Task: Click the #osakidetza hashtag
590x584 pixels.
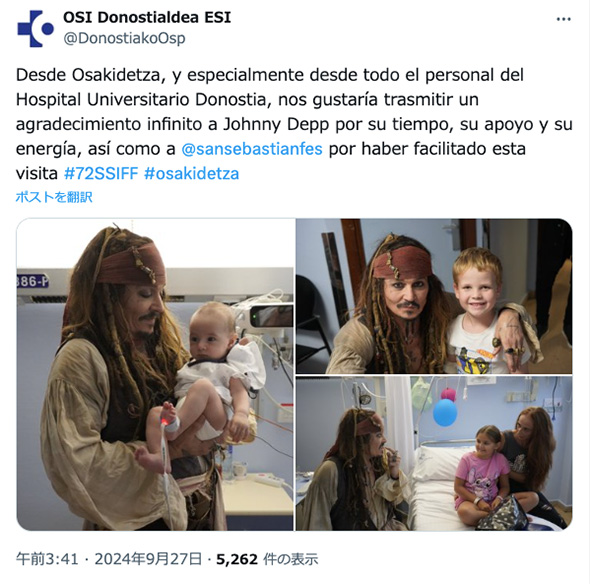Action: point(192,173)
